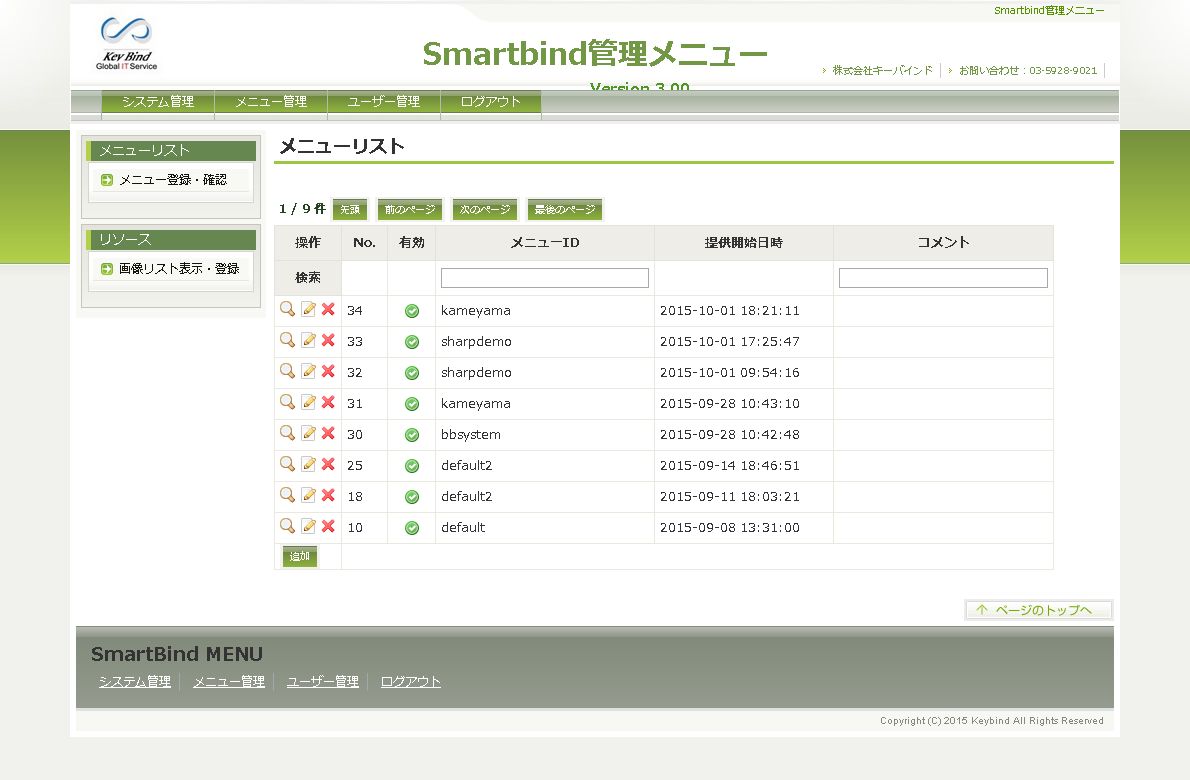
Task: Click the green valid checkmark on No. 34
Action: coord(412,311)
